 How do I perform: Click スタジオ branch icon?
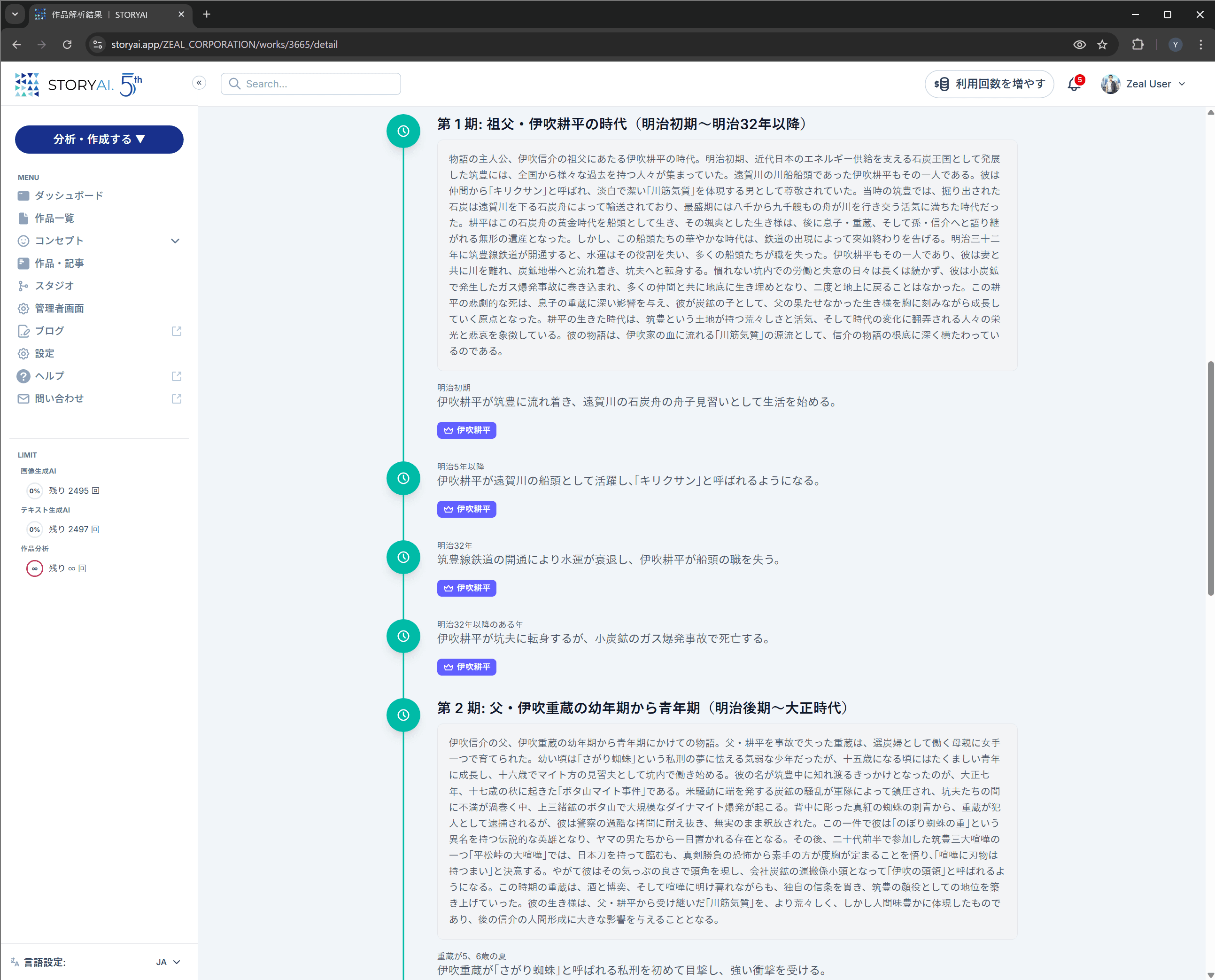pos(23,286)
